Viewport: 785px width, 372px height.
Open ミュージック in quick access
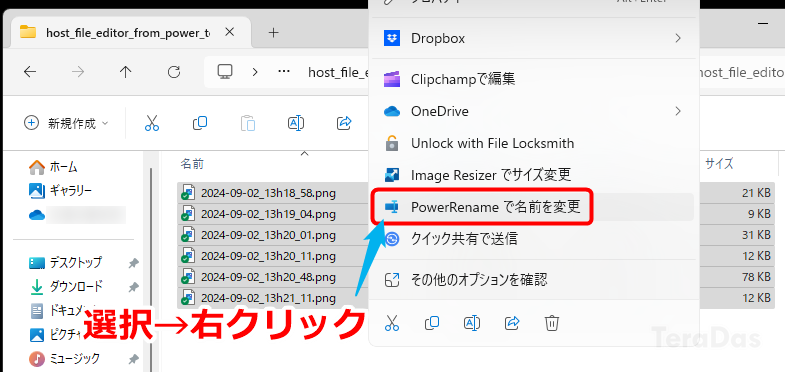tap(65, 358)
